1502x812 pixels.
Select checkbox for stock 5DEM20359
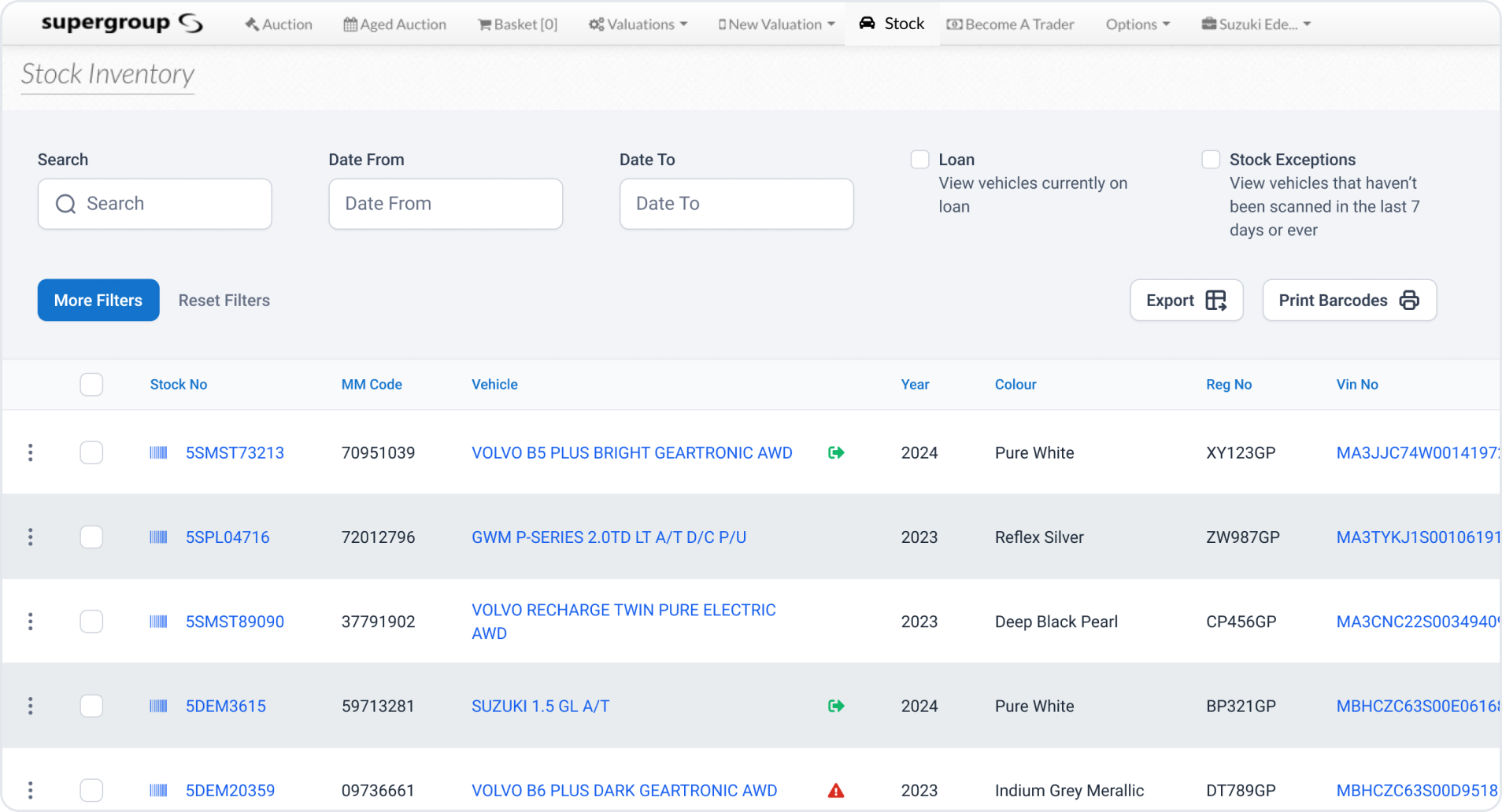click(x=91, y=790)
